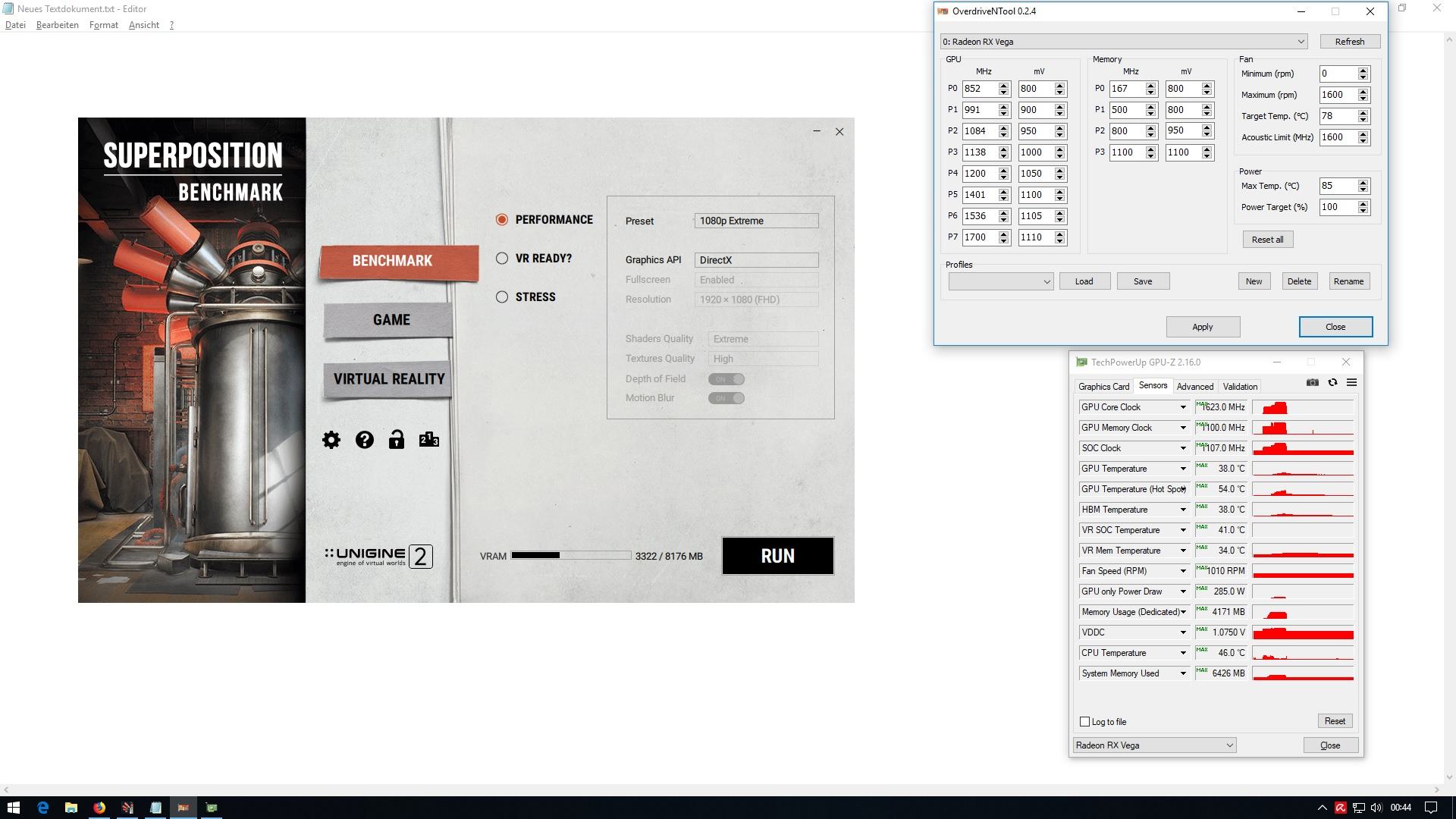Click the unlock padlock icon in Superposition
Image resolution: width=1456 pixels, height=819 pixels.
pos(397,440)
